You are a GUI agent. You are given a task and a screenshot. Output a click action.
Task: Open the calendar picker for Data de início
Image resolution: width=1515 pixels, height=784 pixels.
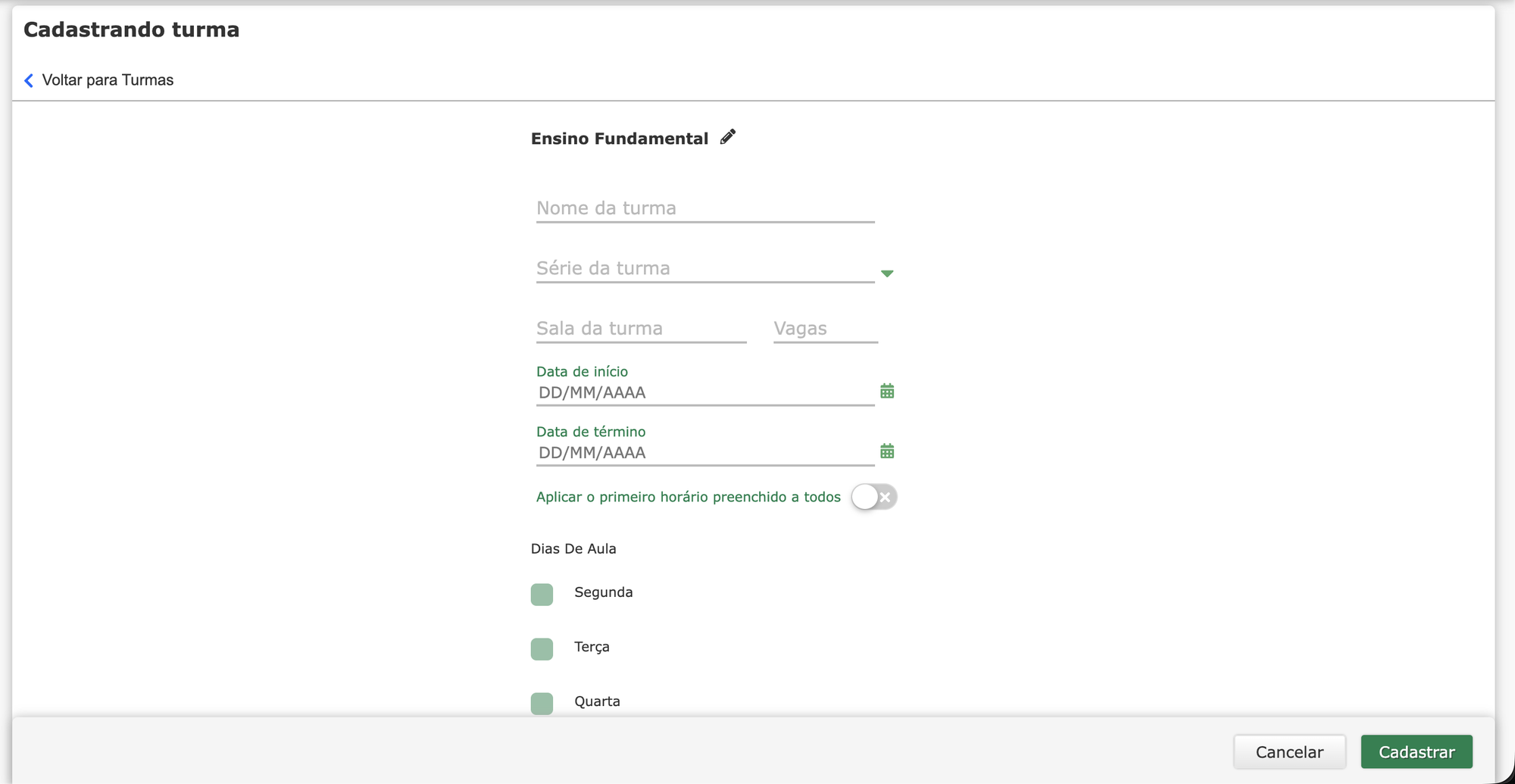(887, 391)
